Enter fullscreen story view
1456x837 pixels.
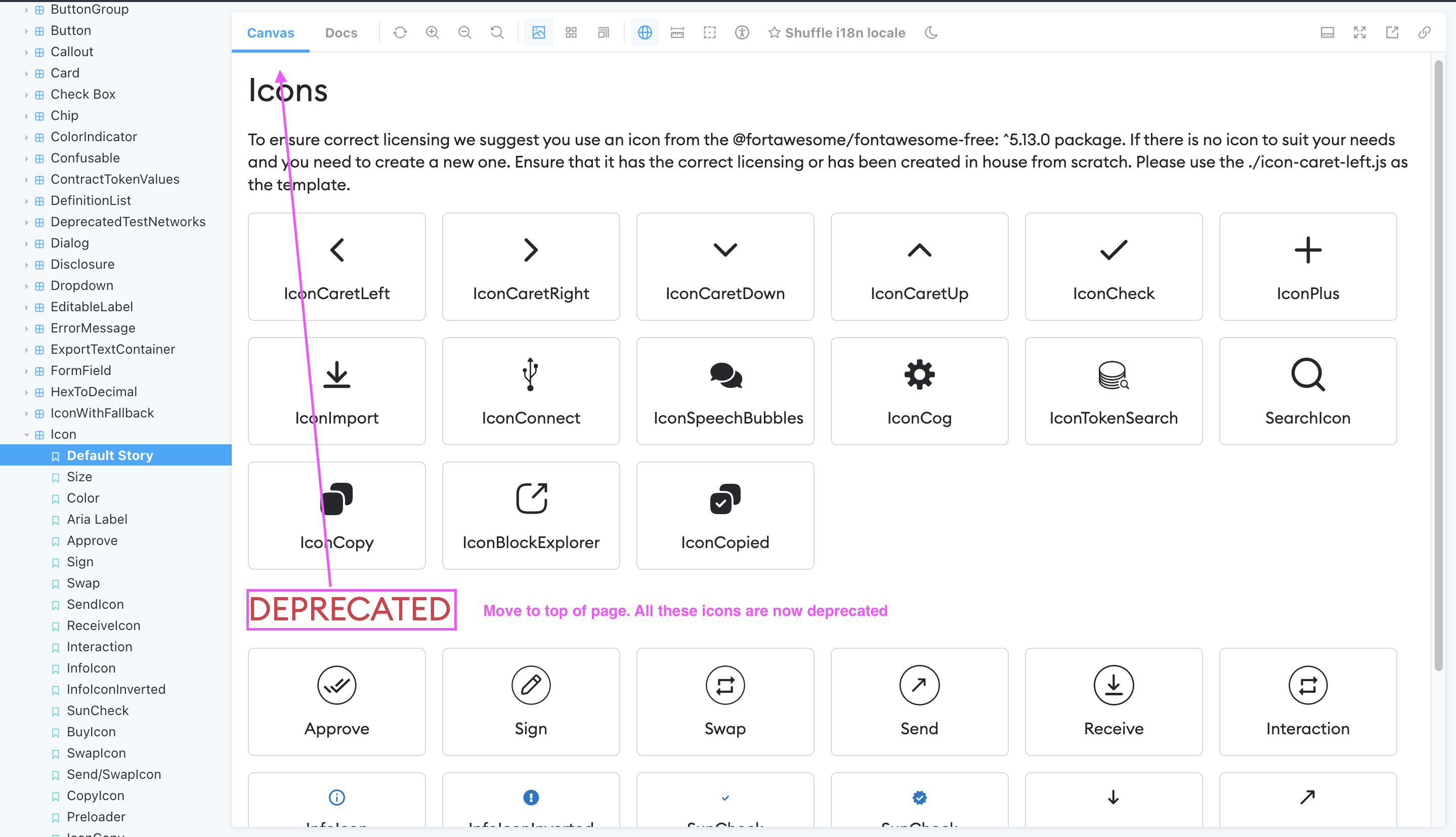click(x=1360, y=32)
